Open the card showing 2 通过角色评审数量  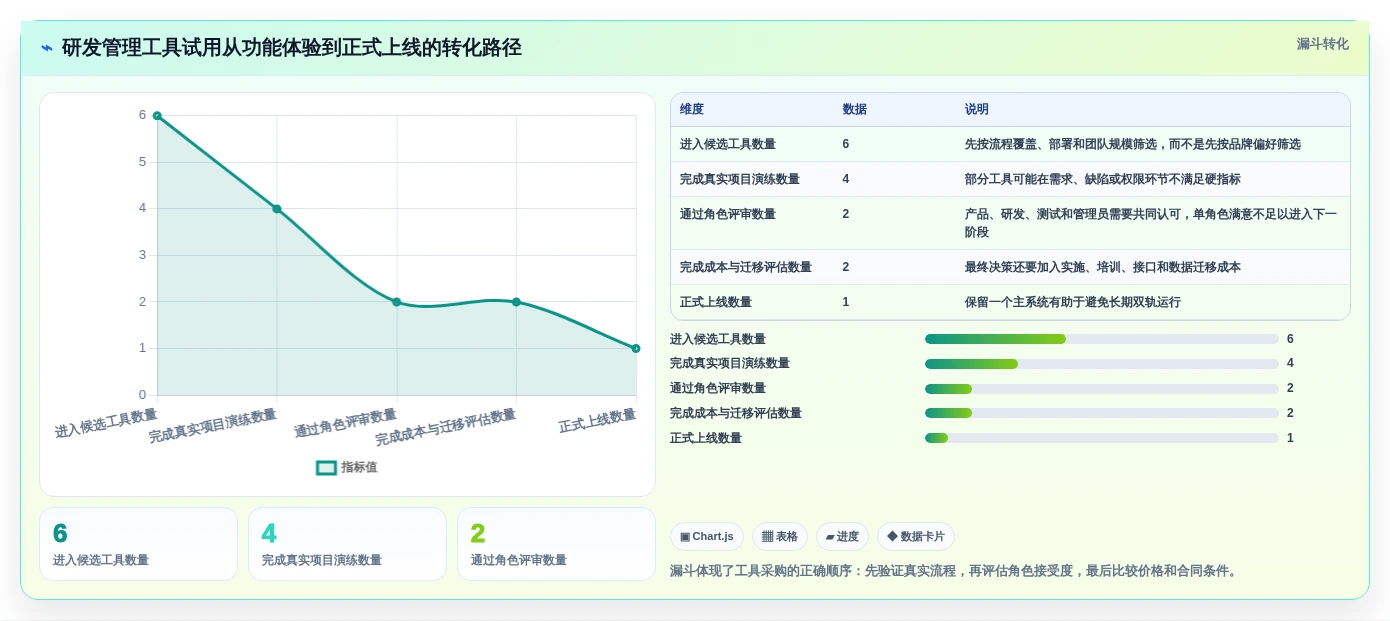click(x=556, y=544)
